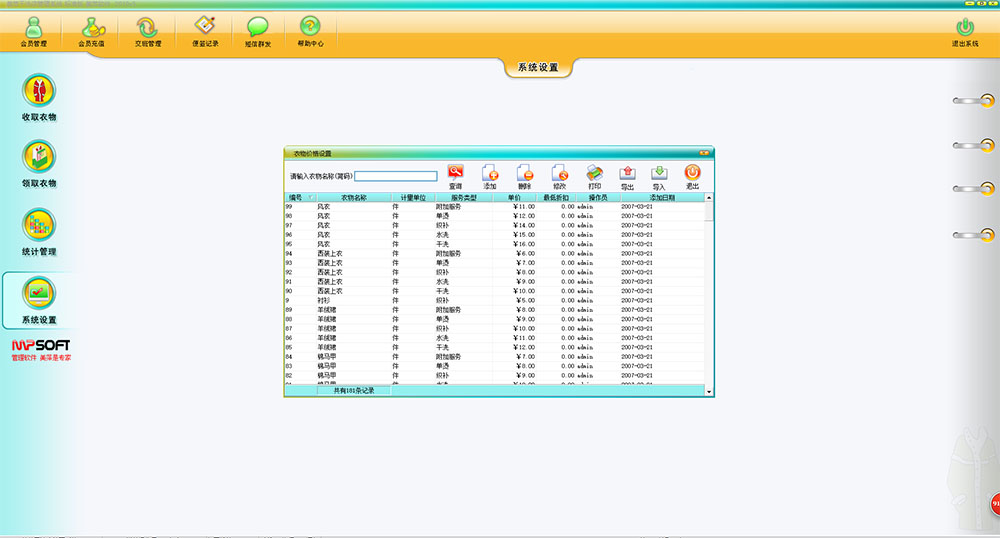Click the 删除 delete button

coord(525,176)
